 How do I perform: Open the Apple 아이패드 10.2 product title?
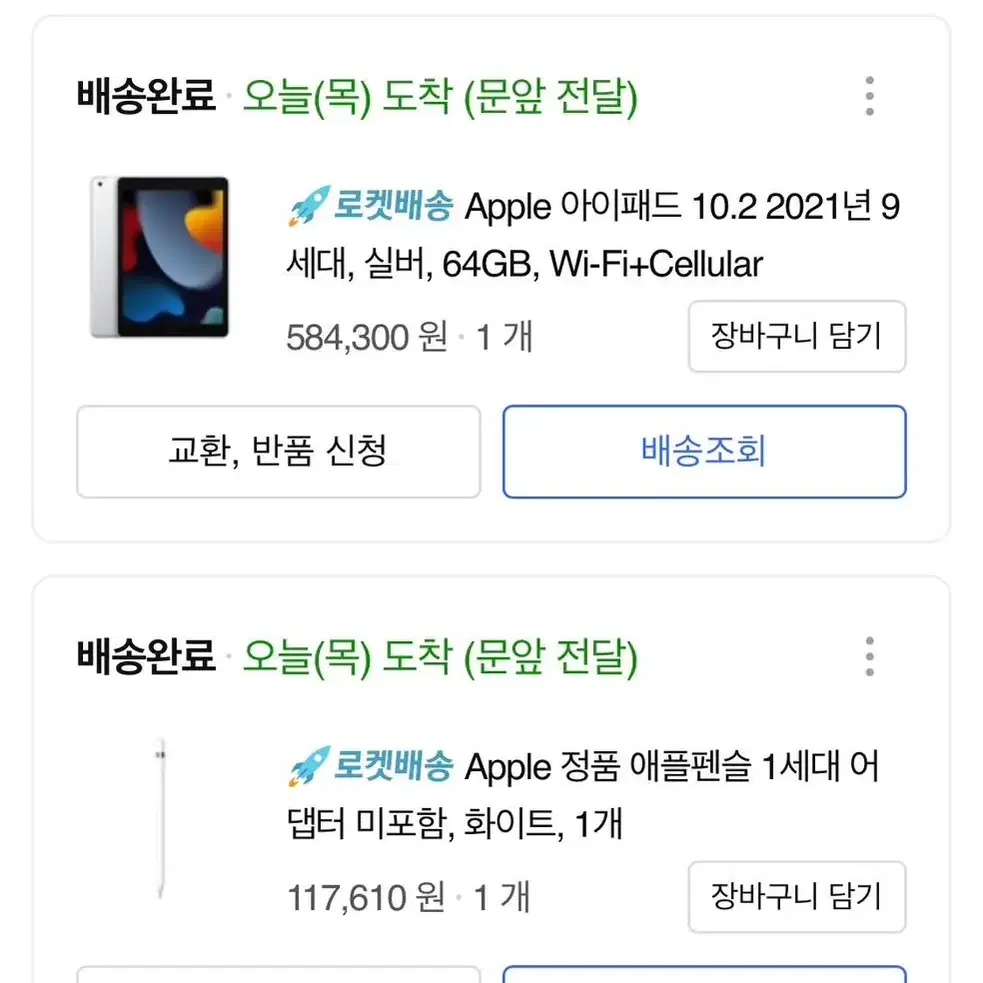(593, 234)
